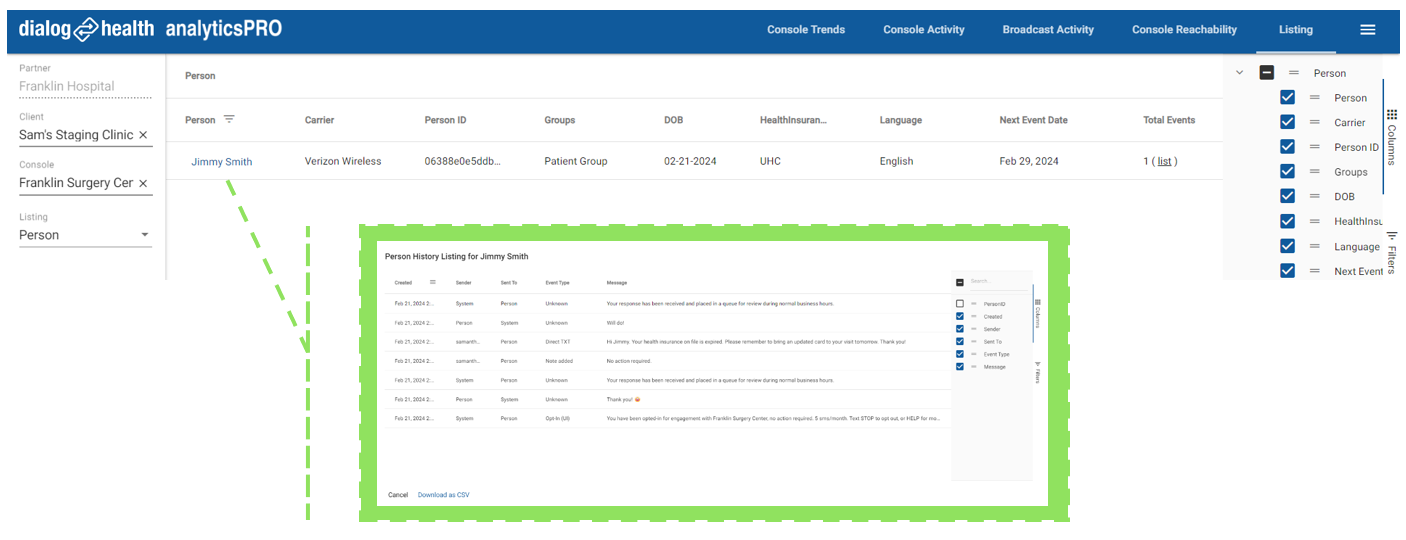Clear the Sam's Staging Clinic client selection
The width and height of the screenshot is (1406, 540).
coord(143,135)
